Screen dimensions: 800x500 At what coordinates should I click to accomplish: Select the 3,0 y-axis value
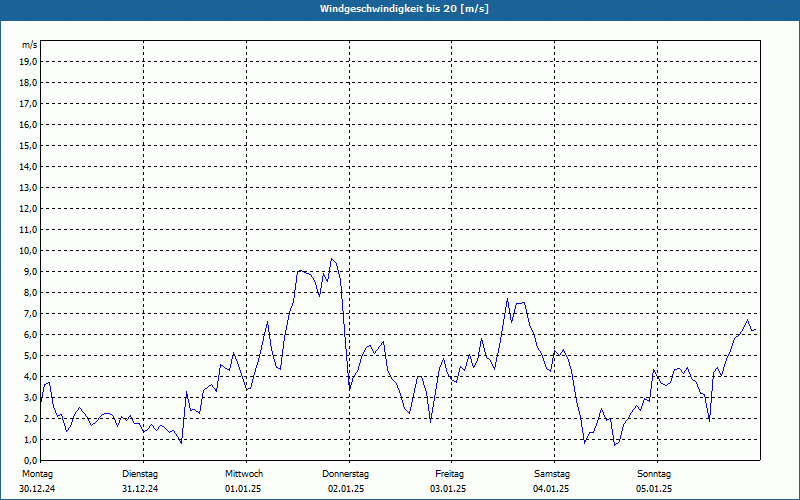pos(30,397)
